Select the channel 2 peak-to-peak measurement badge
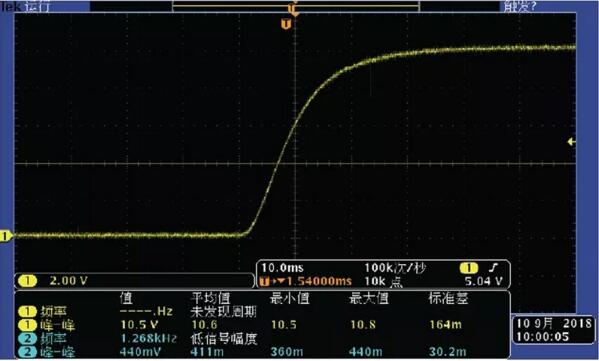Screen dimensions: 599x361 (28, 352)
